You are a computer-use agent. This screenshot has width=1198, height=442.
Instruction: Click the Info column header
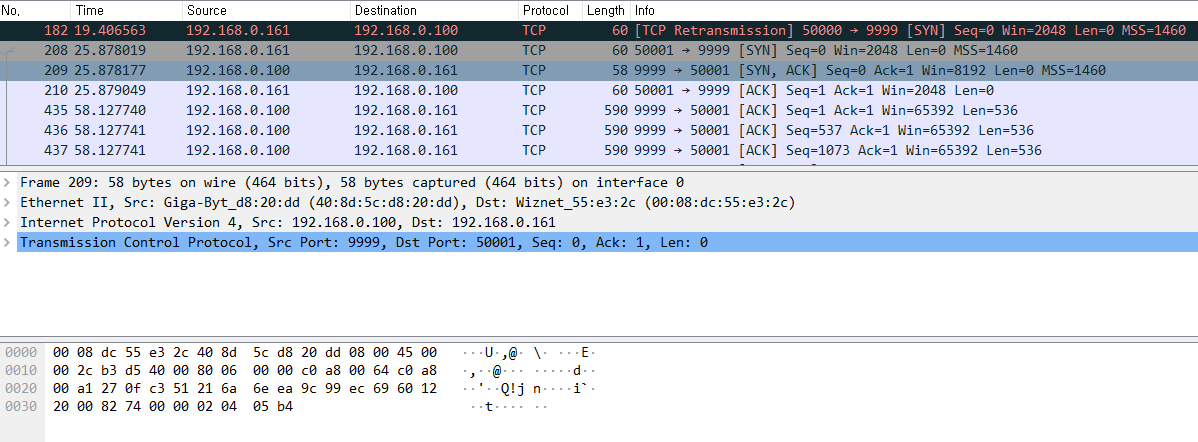pyautogui.click(x=914, y=11)
